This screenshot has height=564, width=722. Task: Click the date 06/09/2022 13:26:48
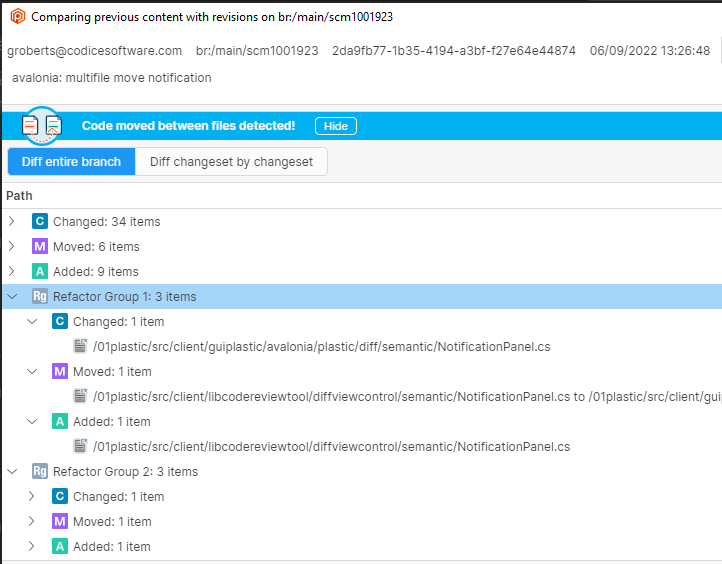pos(650,51)
